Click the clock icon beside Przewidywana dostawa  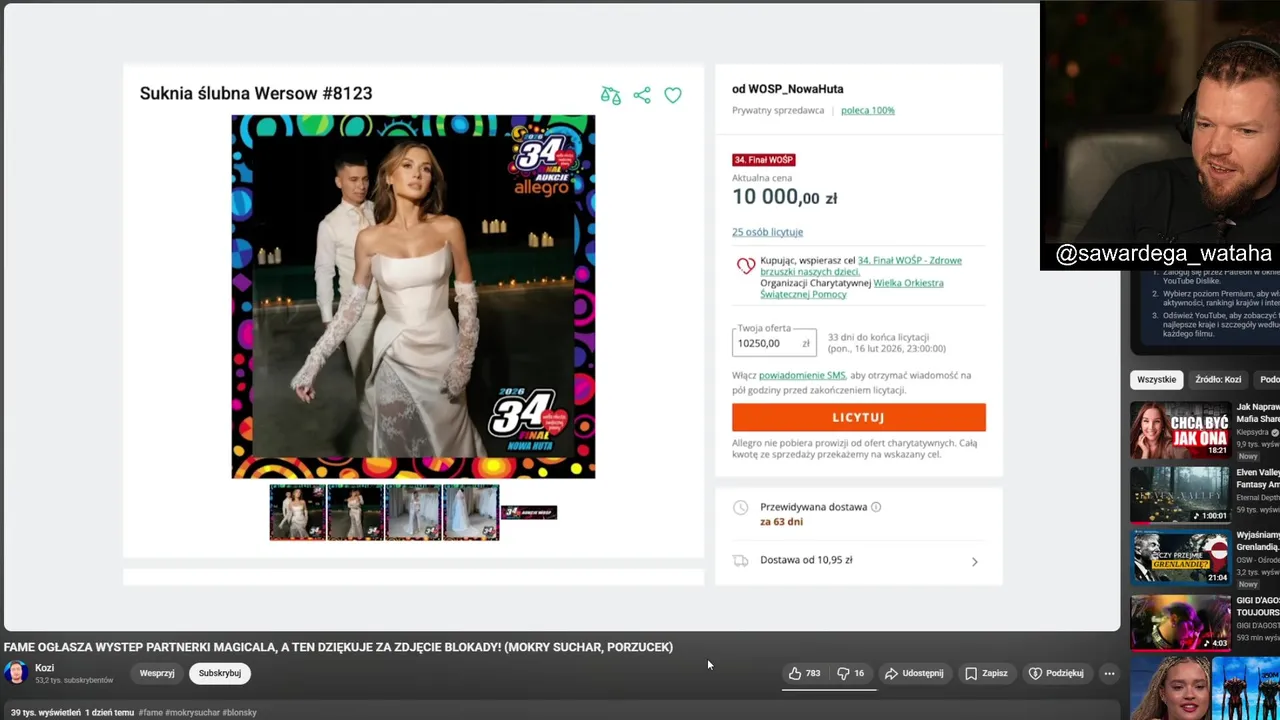740,507
